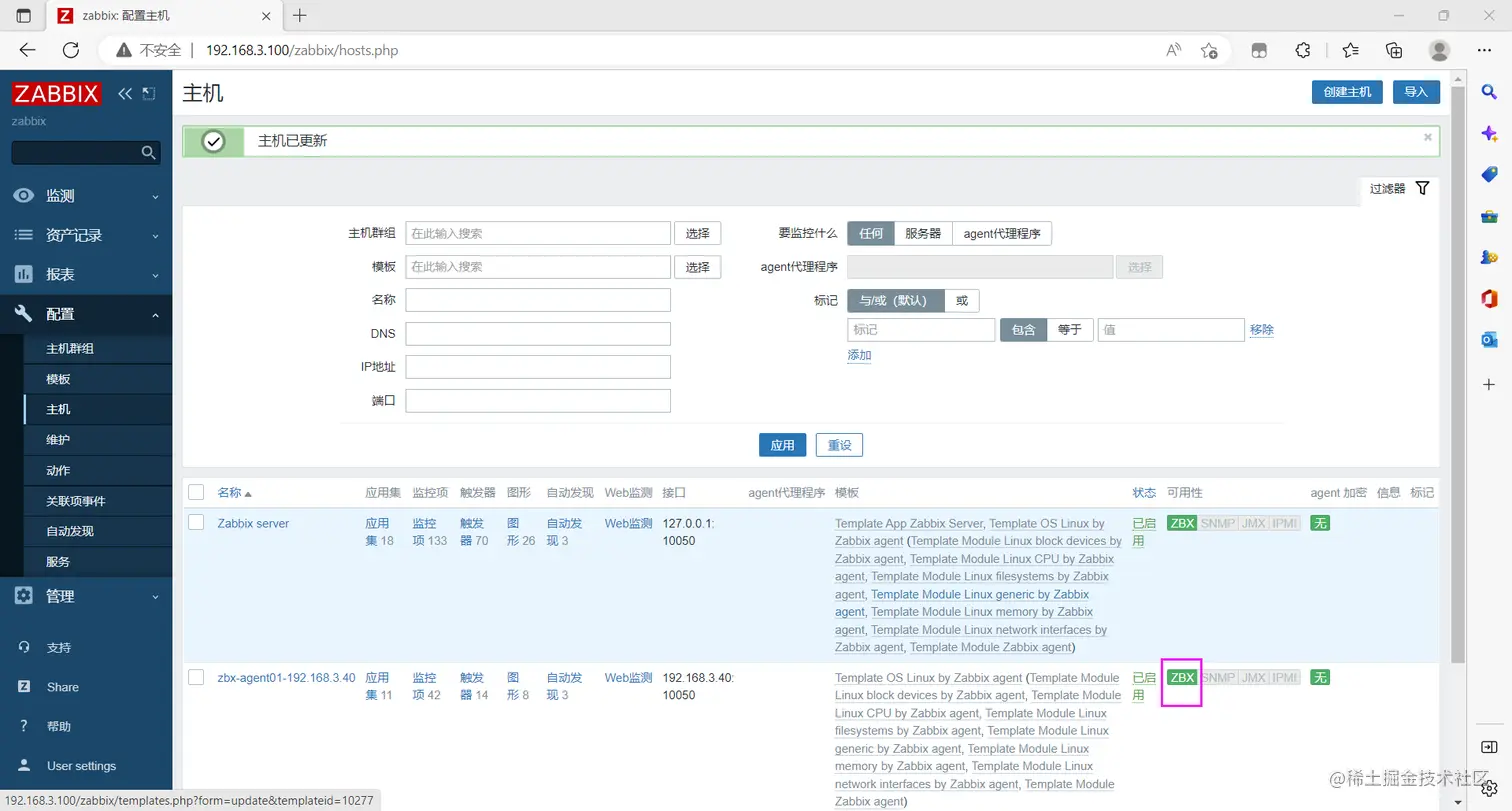Tick the select-all checkbox in table header
The height and width of the screenshot is (811, 1512).
point(196,492)
